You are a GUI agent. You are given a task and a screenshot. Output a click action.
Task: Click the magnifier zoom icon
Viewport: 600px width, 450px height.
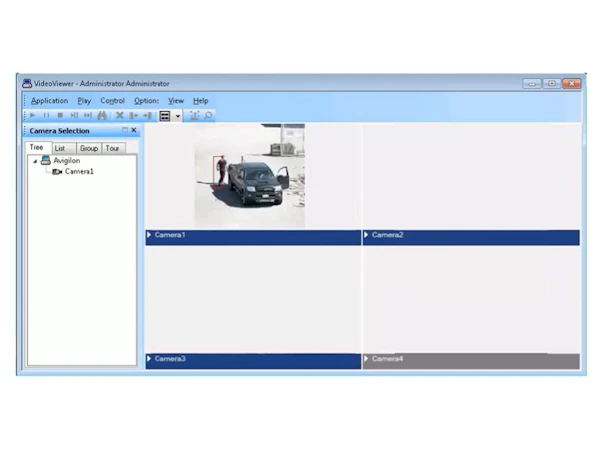click(x=208, y=115)
